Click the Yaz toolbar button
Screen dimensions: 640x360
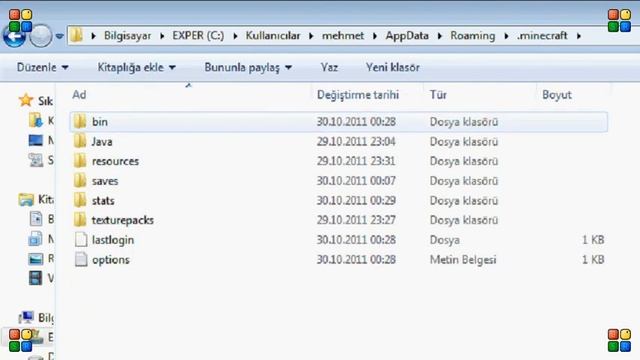(329, 67)
